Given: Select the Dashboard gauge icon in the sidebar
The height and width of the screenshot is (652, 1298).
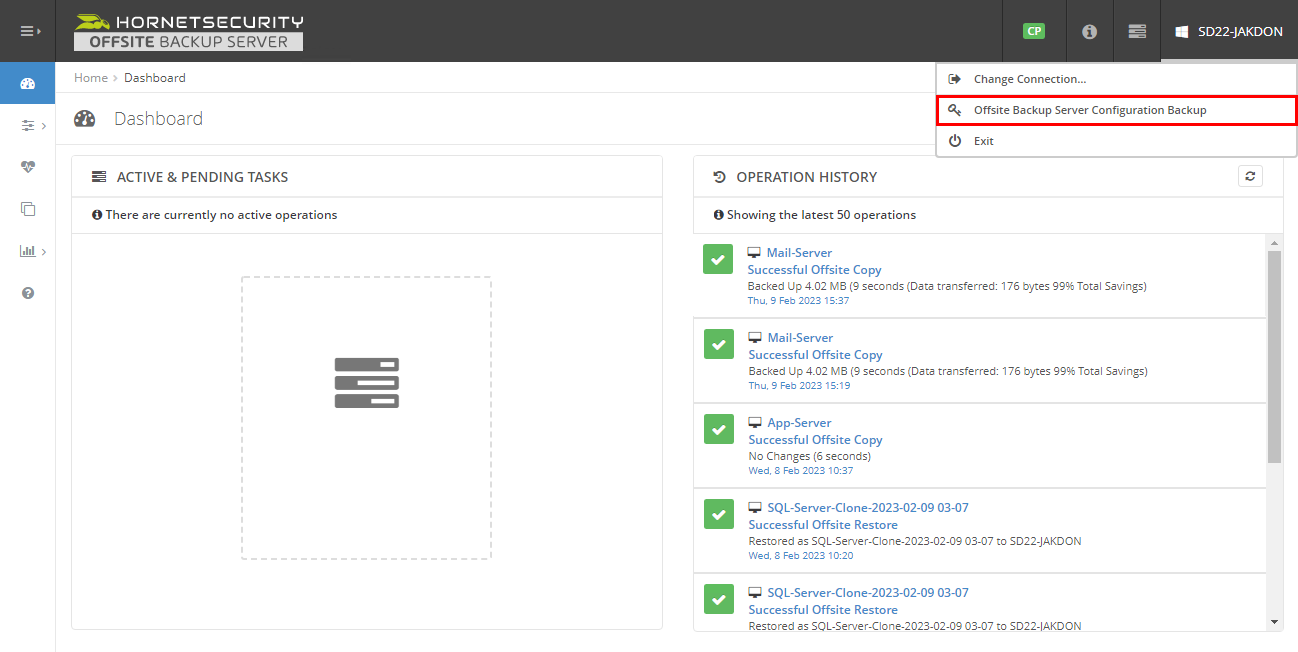Looking at the screenshot, I should pos(27,83).
